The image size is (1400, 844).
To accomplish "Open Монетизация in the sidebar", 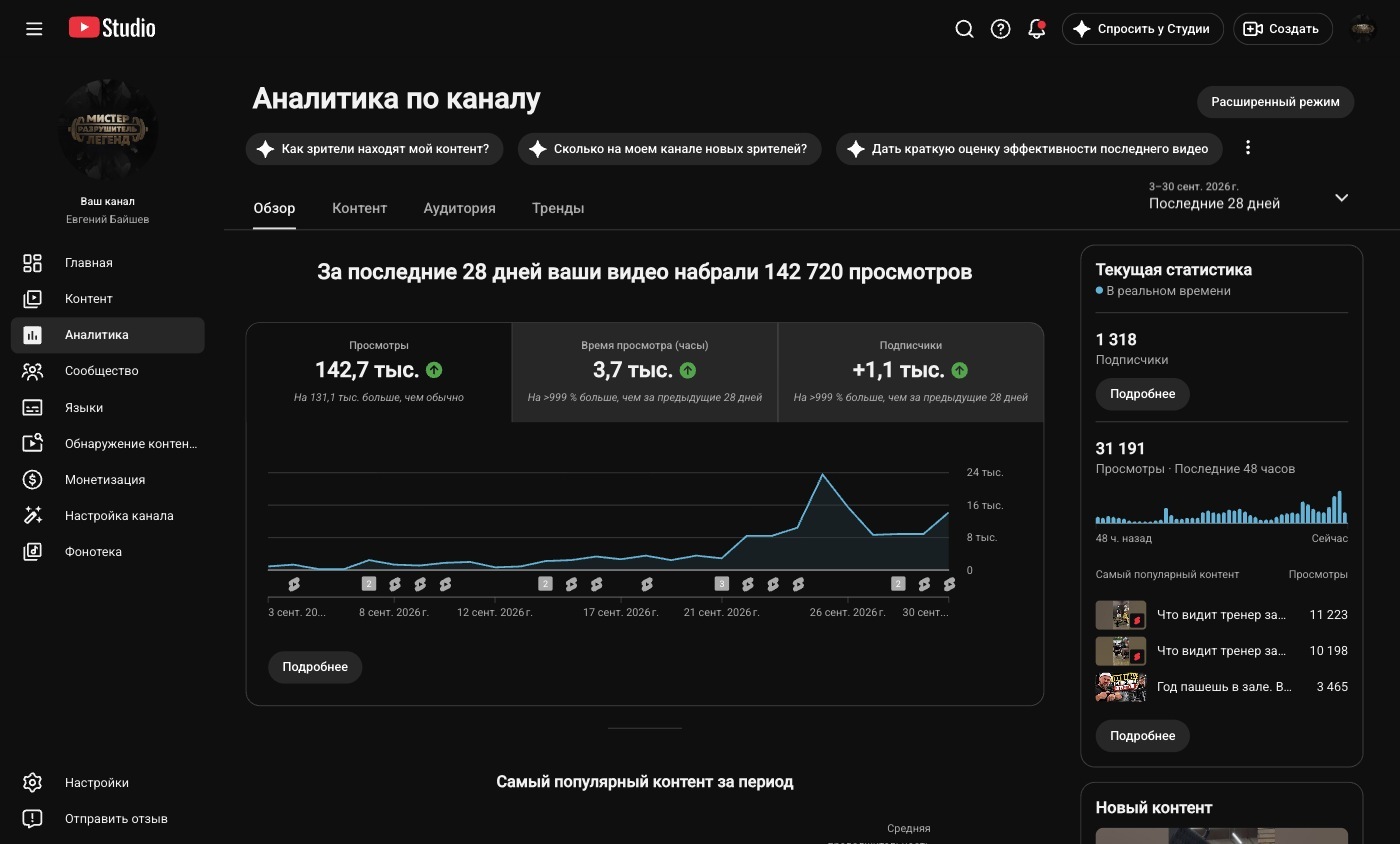I will (108, 480).
